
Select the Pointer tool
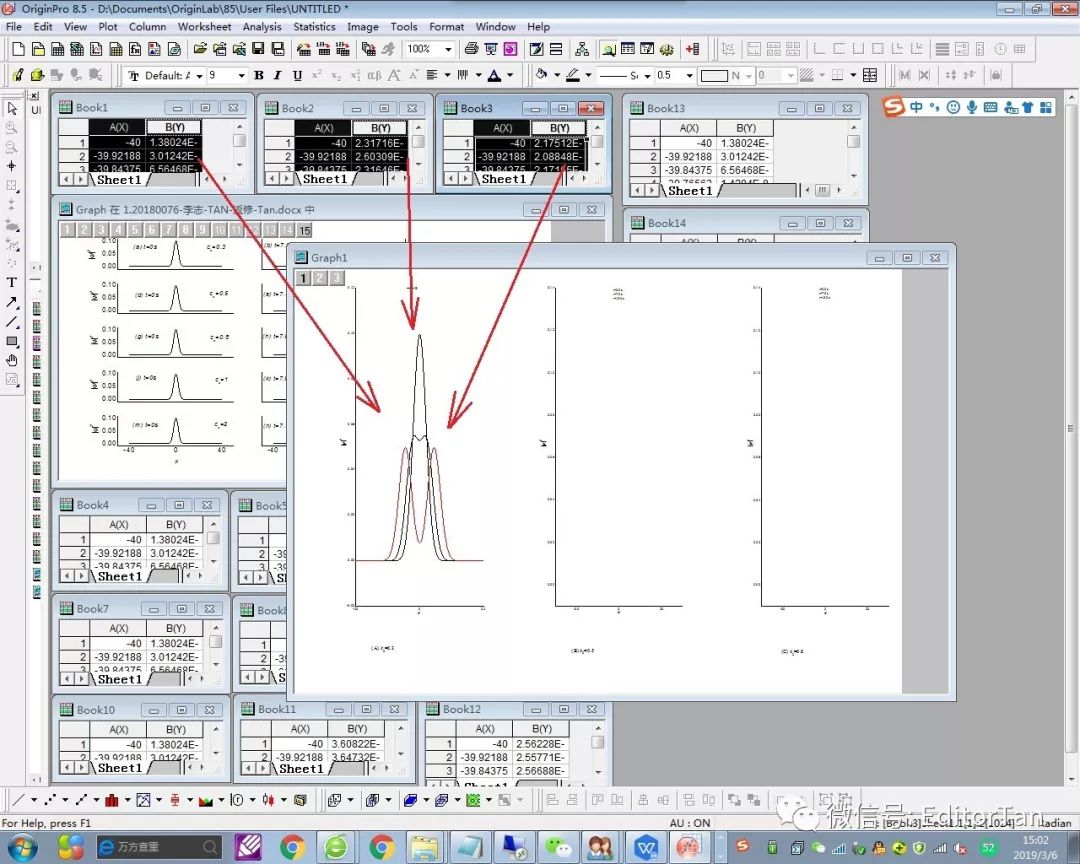pyautogui.click(x=12, y=108)
